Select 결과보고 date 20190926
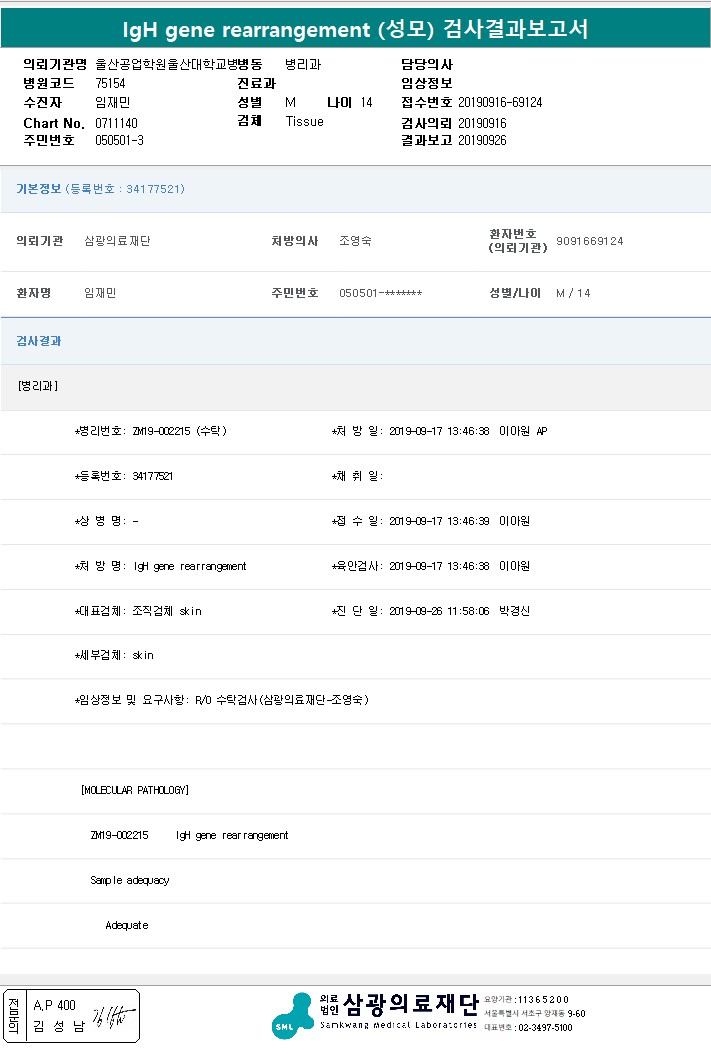This screenshot has width=711, height=1054. (x=483, y=140)
